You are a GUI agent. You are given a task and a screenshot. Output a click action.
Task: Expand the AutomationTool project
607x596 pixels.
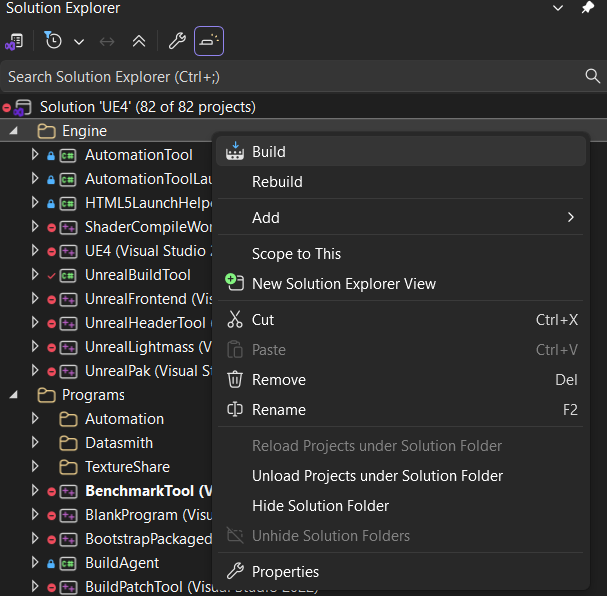[x=34, y=154]
